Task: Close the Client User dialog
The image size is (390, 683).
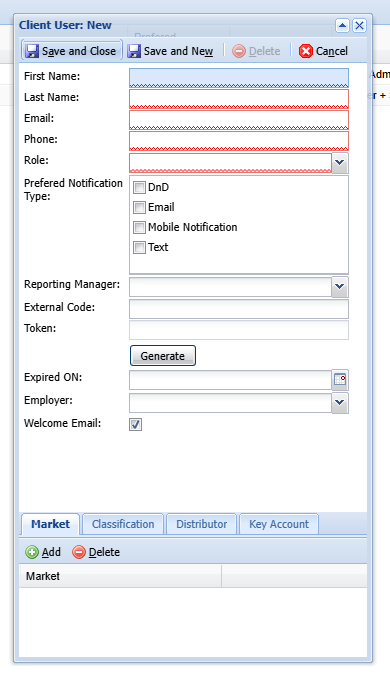Action: [359, 25]
